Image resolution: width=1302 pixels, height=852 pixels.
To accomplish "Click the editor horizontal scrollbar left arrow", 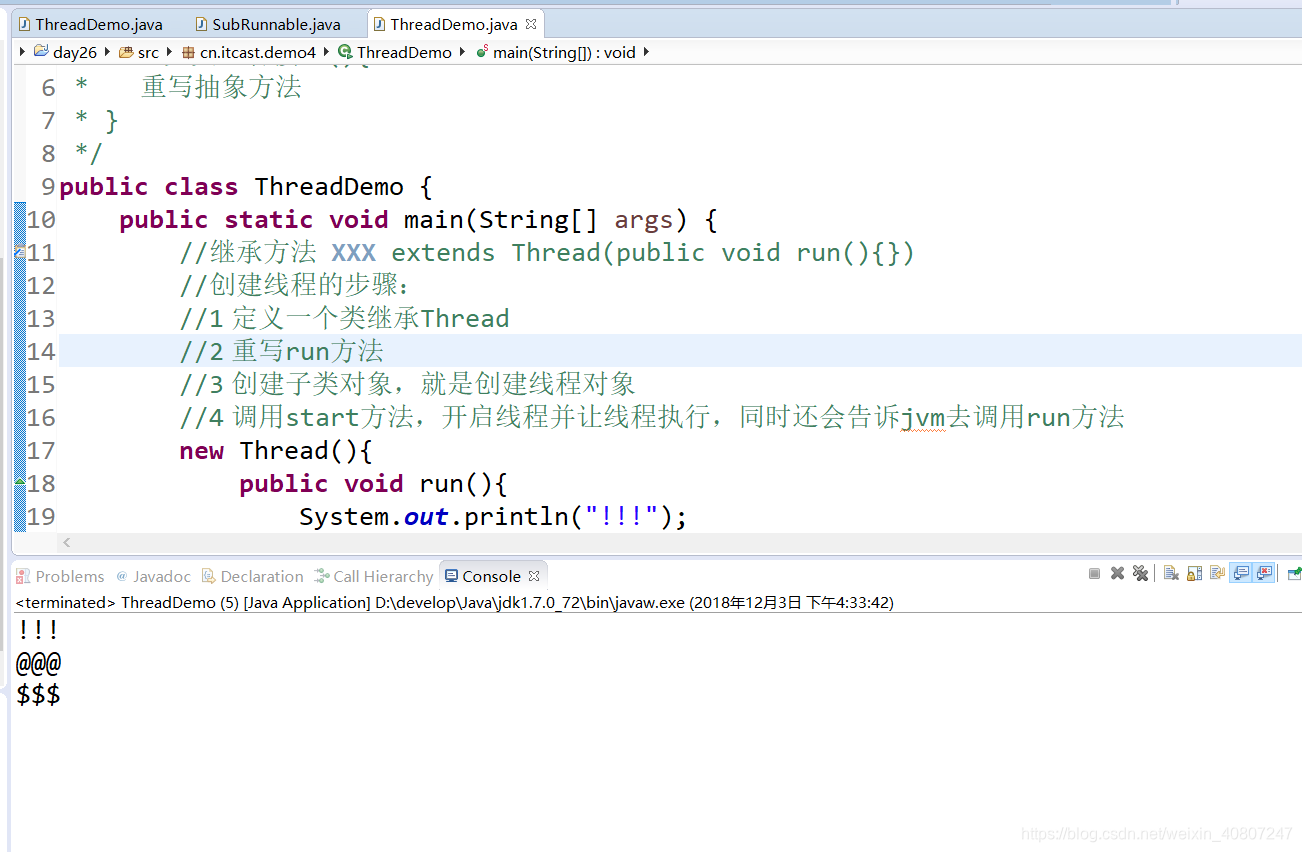I will (x=67, y=542).
